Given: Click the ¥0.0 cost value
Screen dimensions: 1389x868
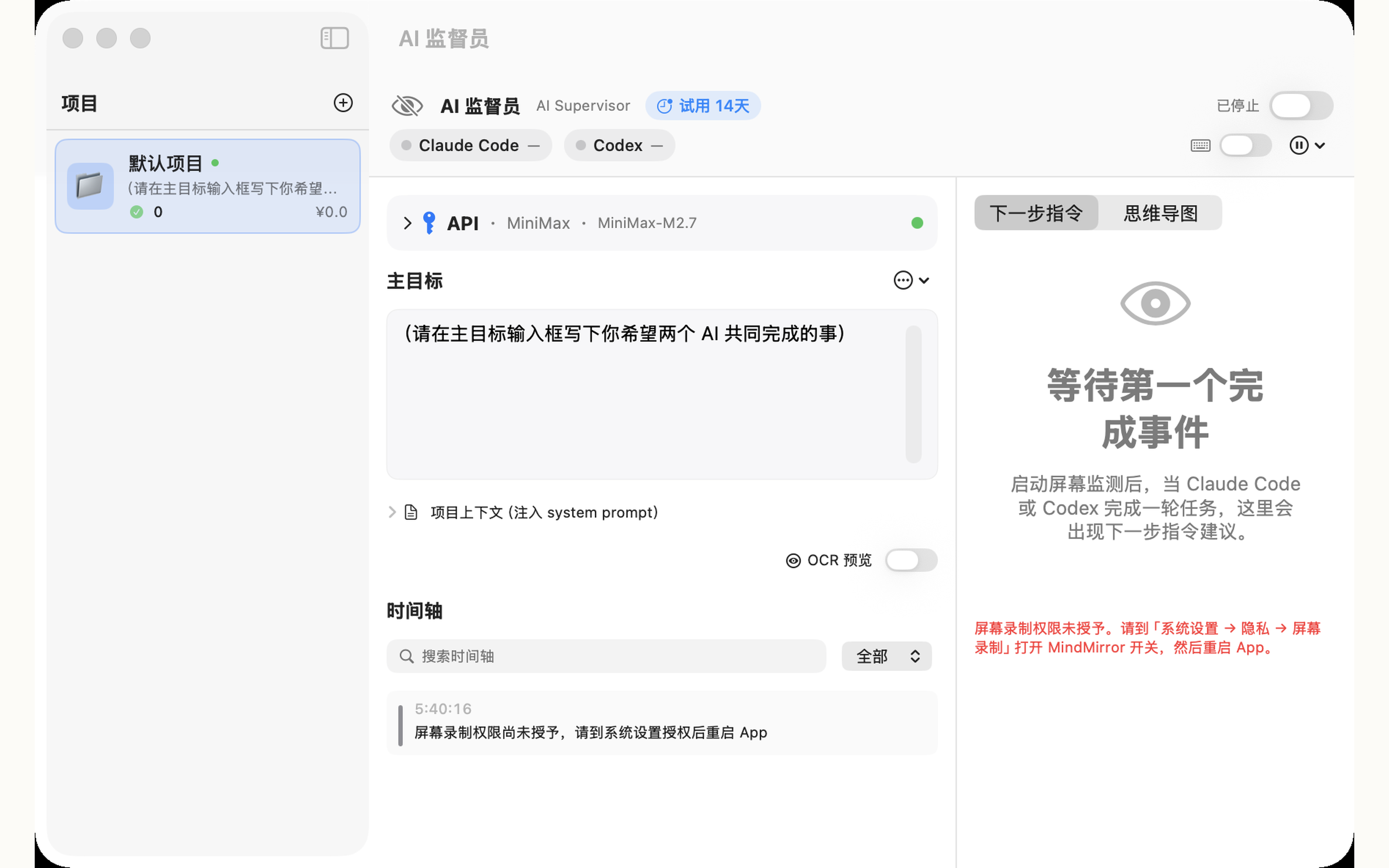Looking at the screenshot, I should [x=331, y=212].
